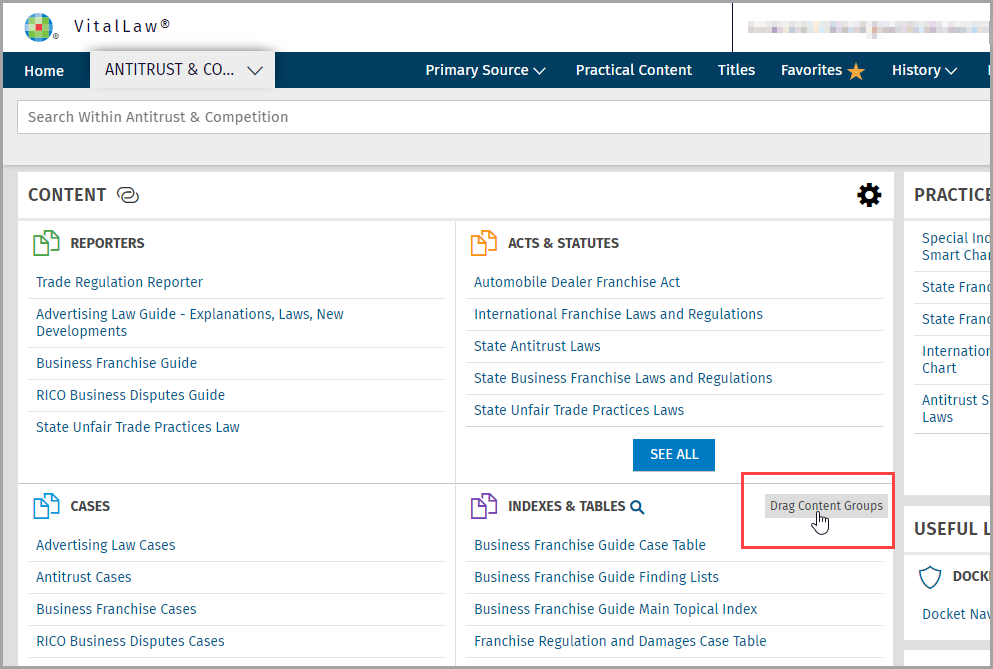This screenshot has width=993, height=669.
Task: Open Titles in the navigation bar
Action: coord(736,70)
